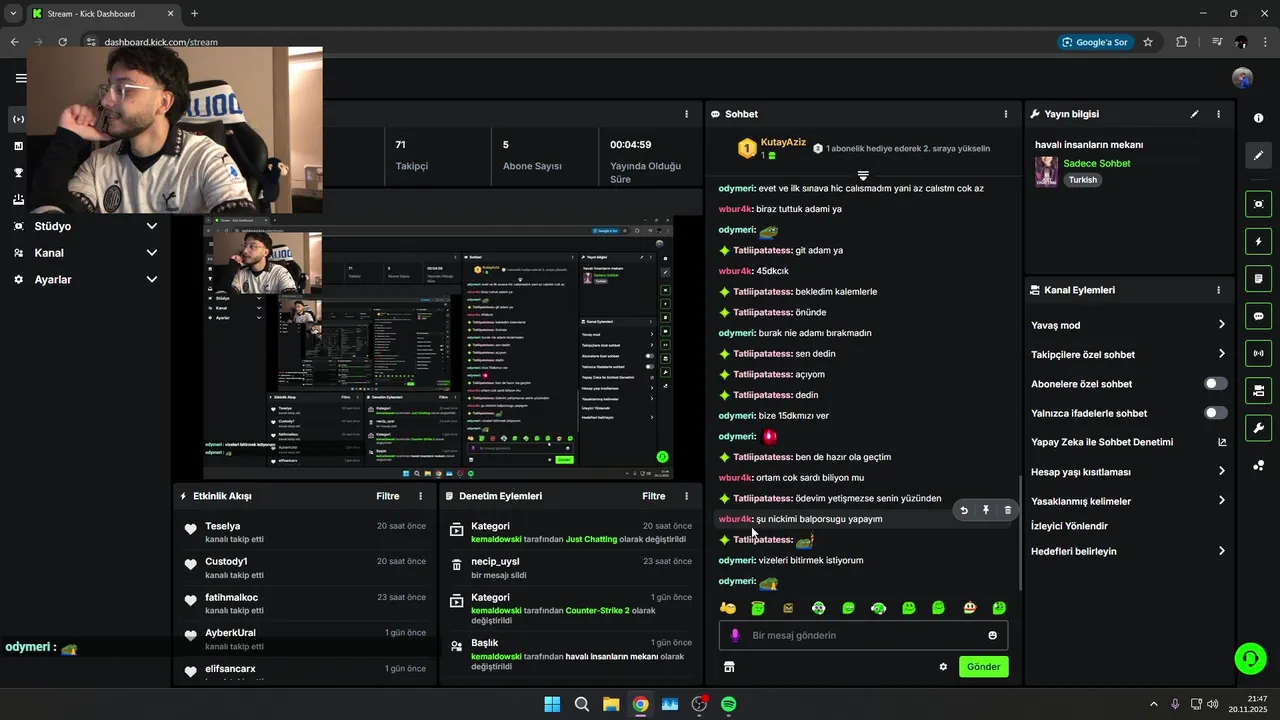The width and height of the screenshot is (1280, 720).
Task: Open the Sohbet panel three-dot menu
Action: 1006,114
